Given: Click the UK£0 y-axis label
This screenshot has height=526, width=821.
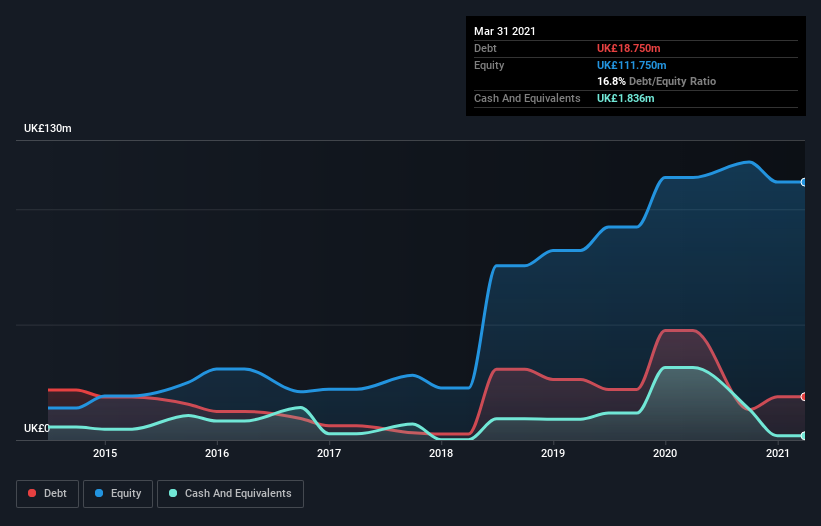Looking at the screenshot, I should (37, 428).
